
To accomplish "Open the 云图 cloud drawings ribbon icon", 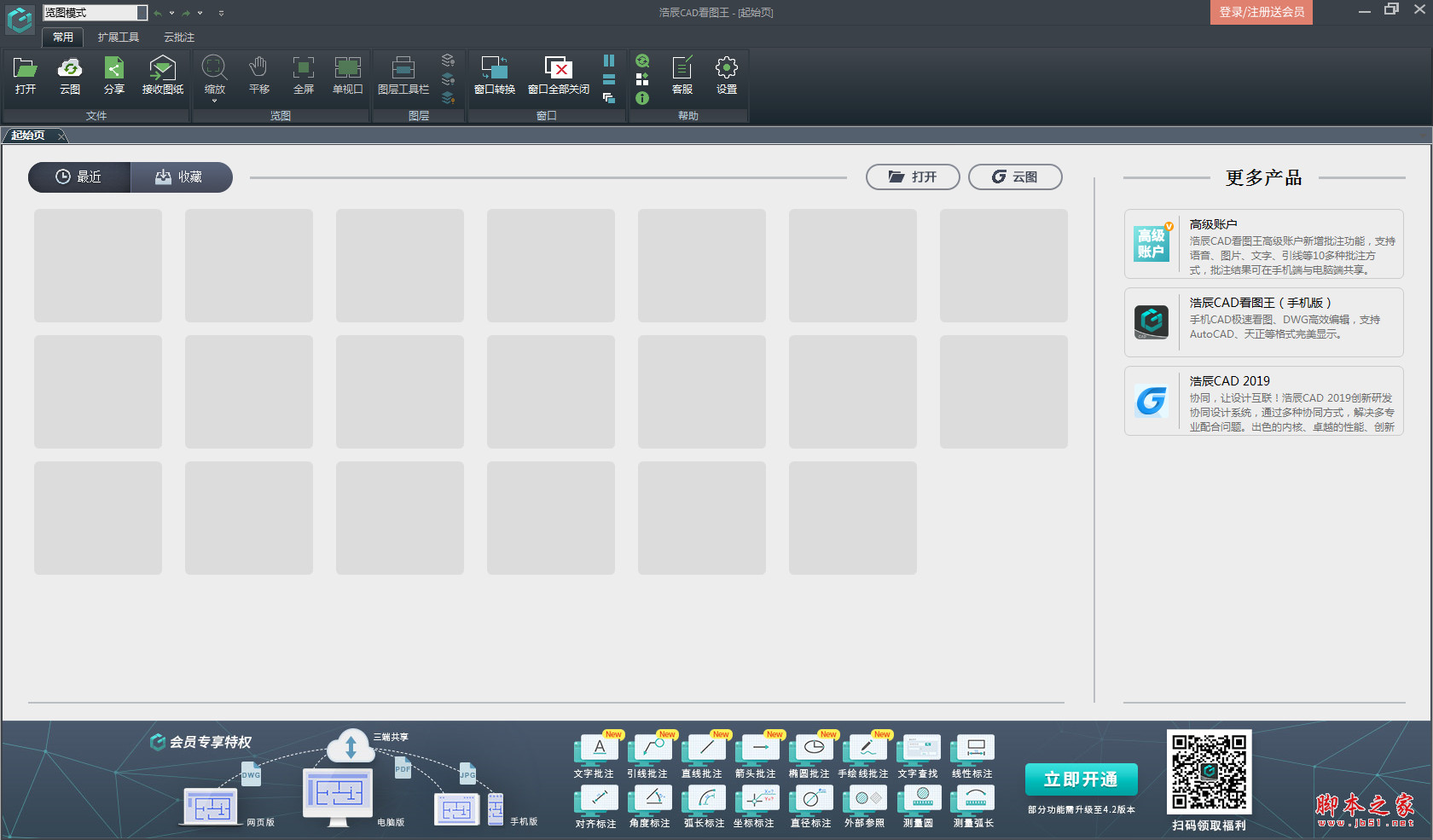I will point(70,75).
